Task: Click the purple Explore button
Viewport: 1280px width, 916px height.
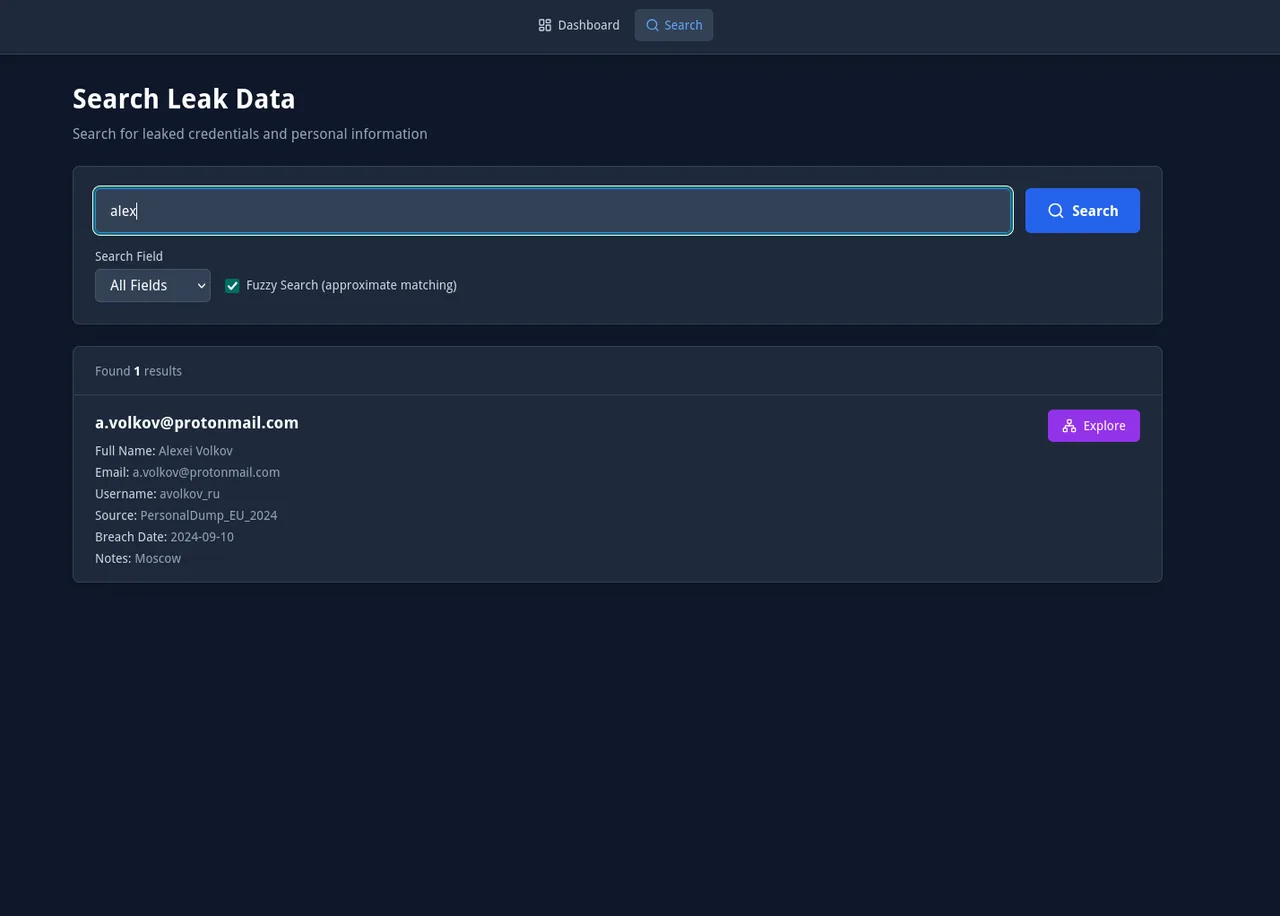Action: click(x=1094, y=426)
